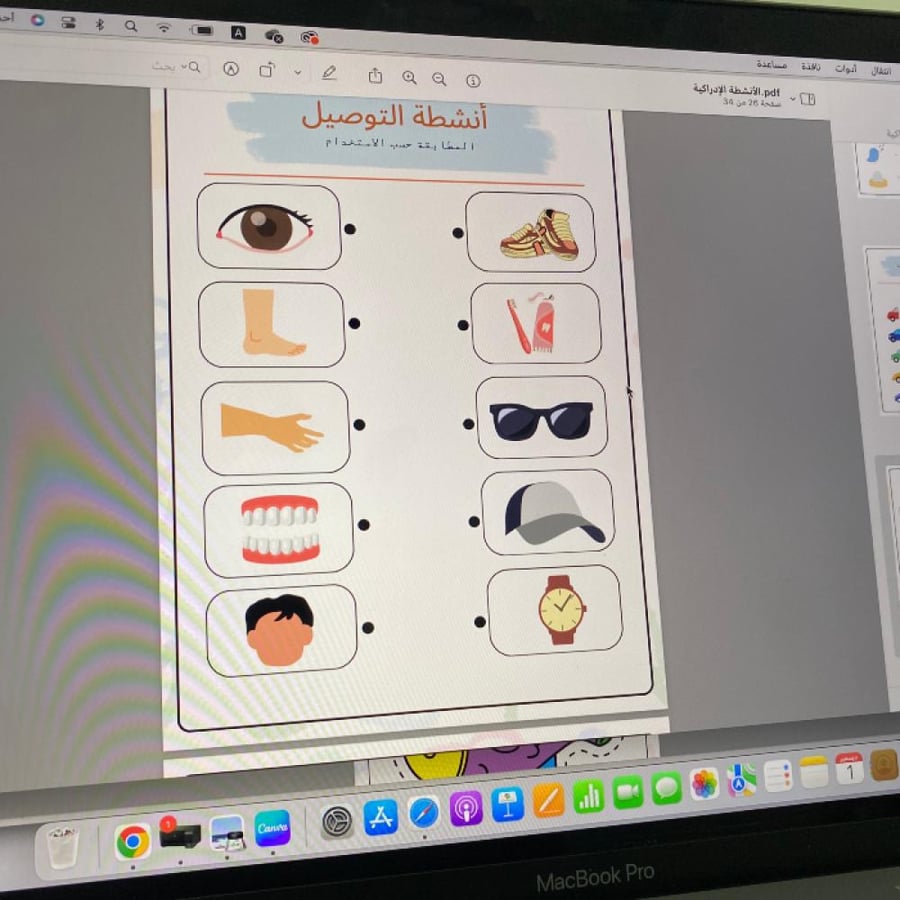Click the Wi-Fi status icon
The height and width of the screenshot is (900, 900).
coord(164,28)
